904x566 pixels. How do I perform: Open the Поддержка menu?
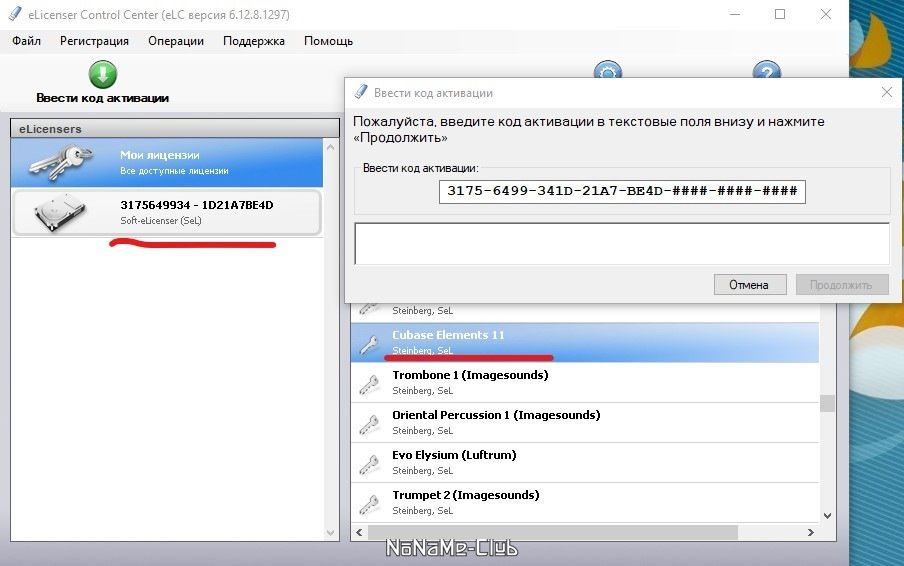(254, 41)
